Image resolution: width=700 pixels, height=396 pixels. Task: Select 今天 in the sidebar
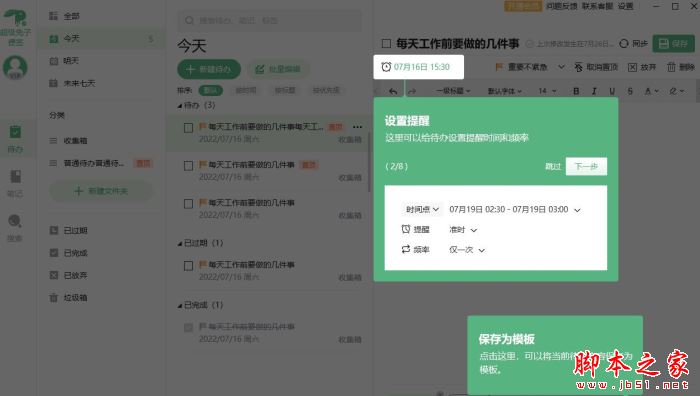(100, 38)
